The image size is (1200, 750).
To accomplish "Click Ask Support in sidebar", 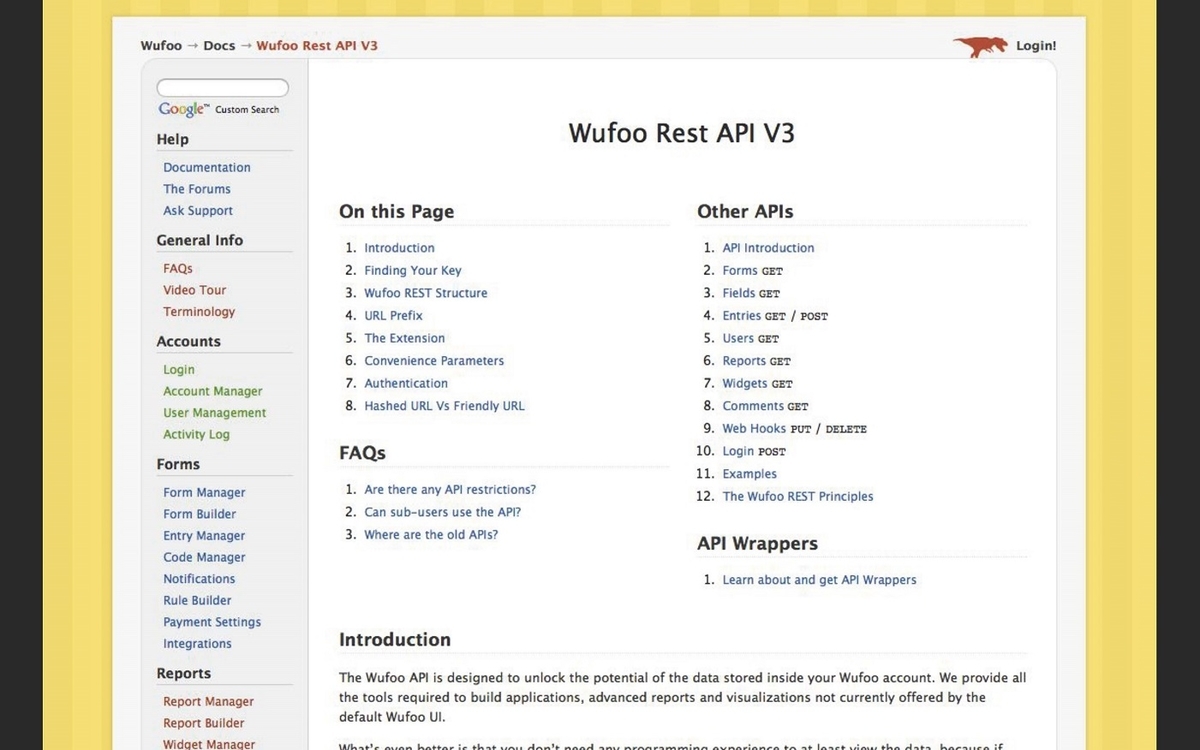I will [x=198, y=211].
